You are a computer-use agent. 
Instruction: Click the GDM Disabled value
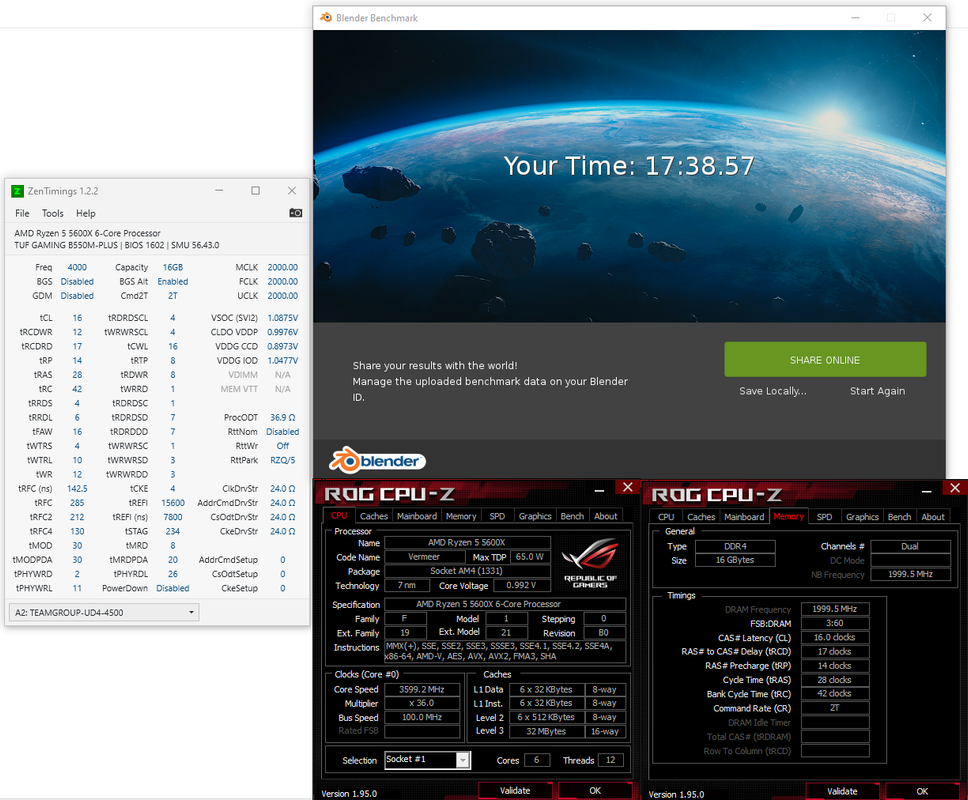coord(77,296)
